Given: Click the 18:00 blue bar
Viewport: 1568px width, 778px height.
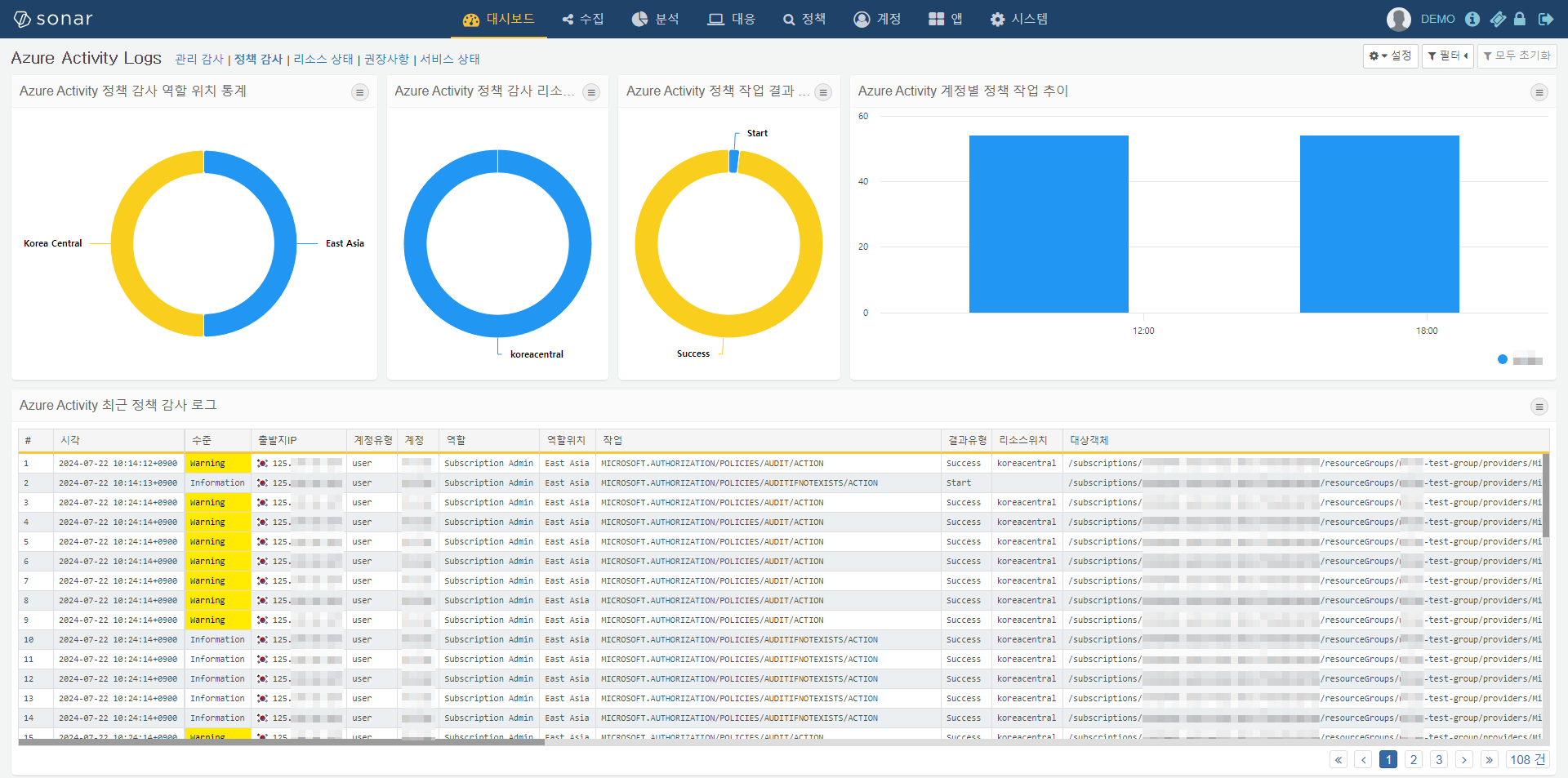Looking at the screenshot, I should pos(1379,225).
